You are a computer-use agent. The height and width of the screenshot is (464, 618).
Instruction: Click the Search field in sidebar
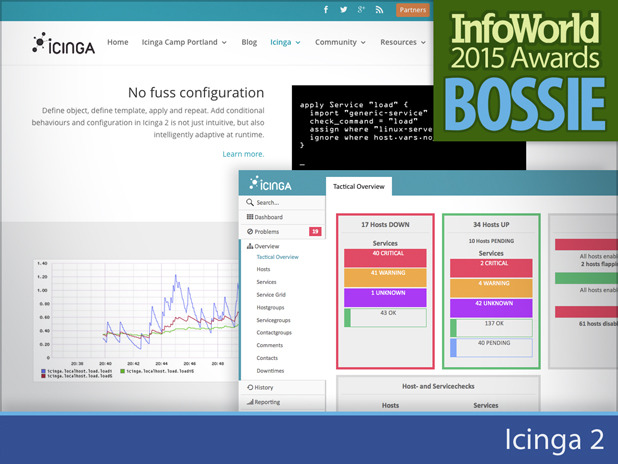282,203
